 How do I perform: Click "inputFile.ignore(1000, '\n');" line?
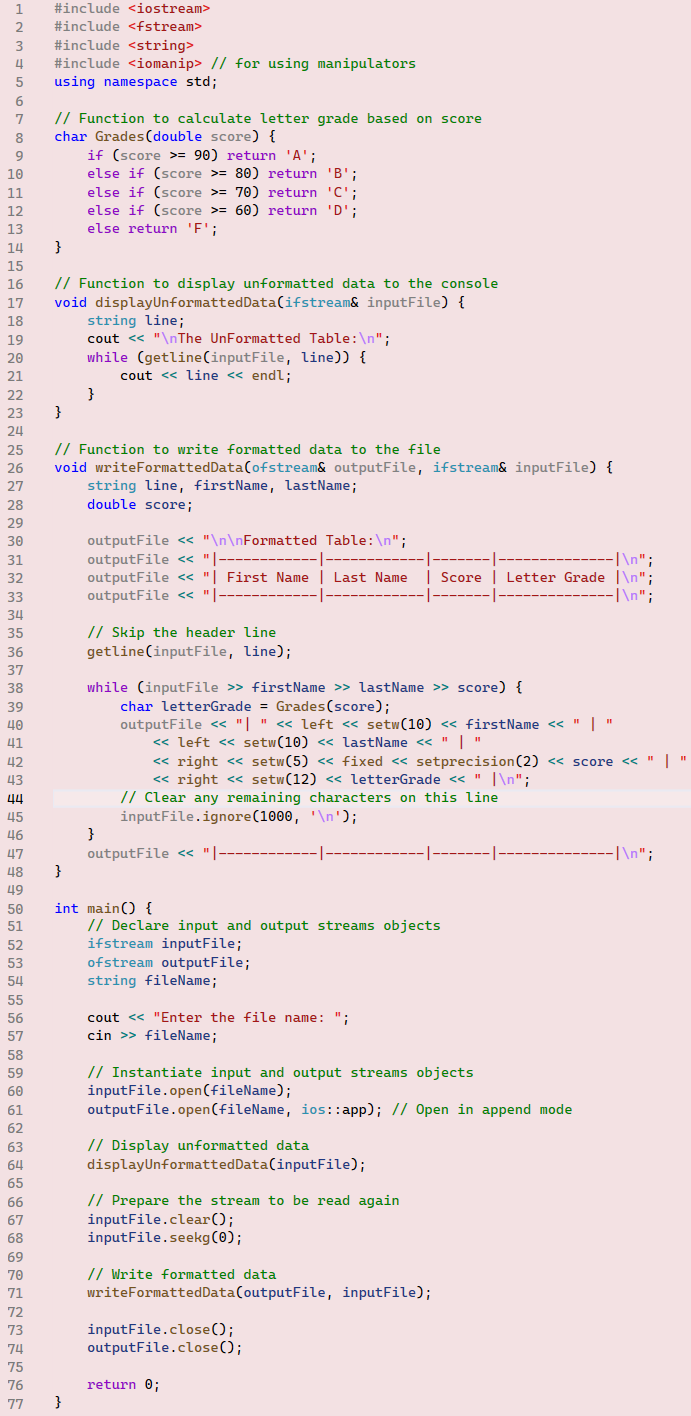(x=239, y=816)
